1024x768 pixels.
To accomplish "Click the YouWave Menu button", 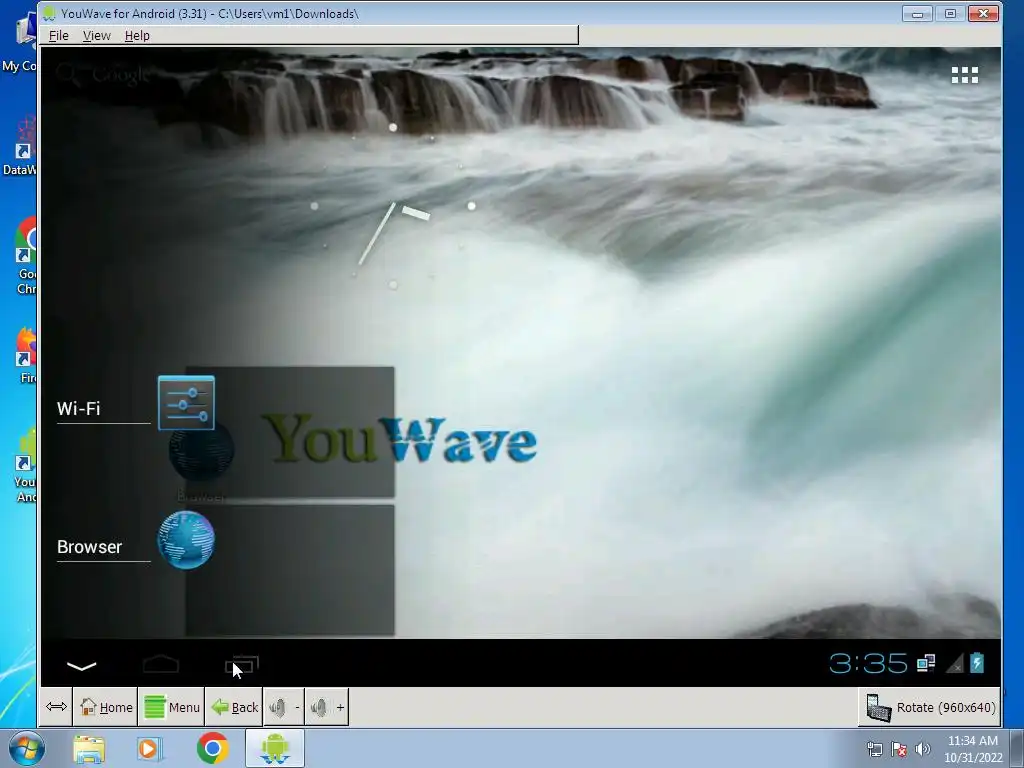I will pyautogui.click(x=172, y=707).
